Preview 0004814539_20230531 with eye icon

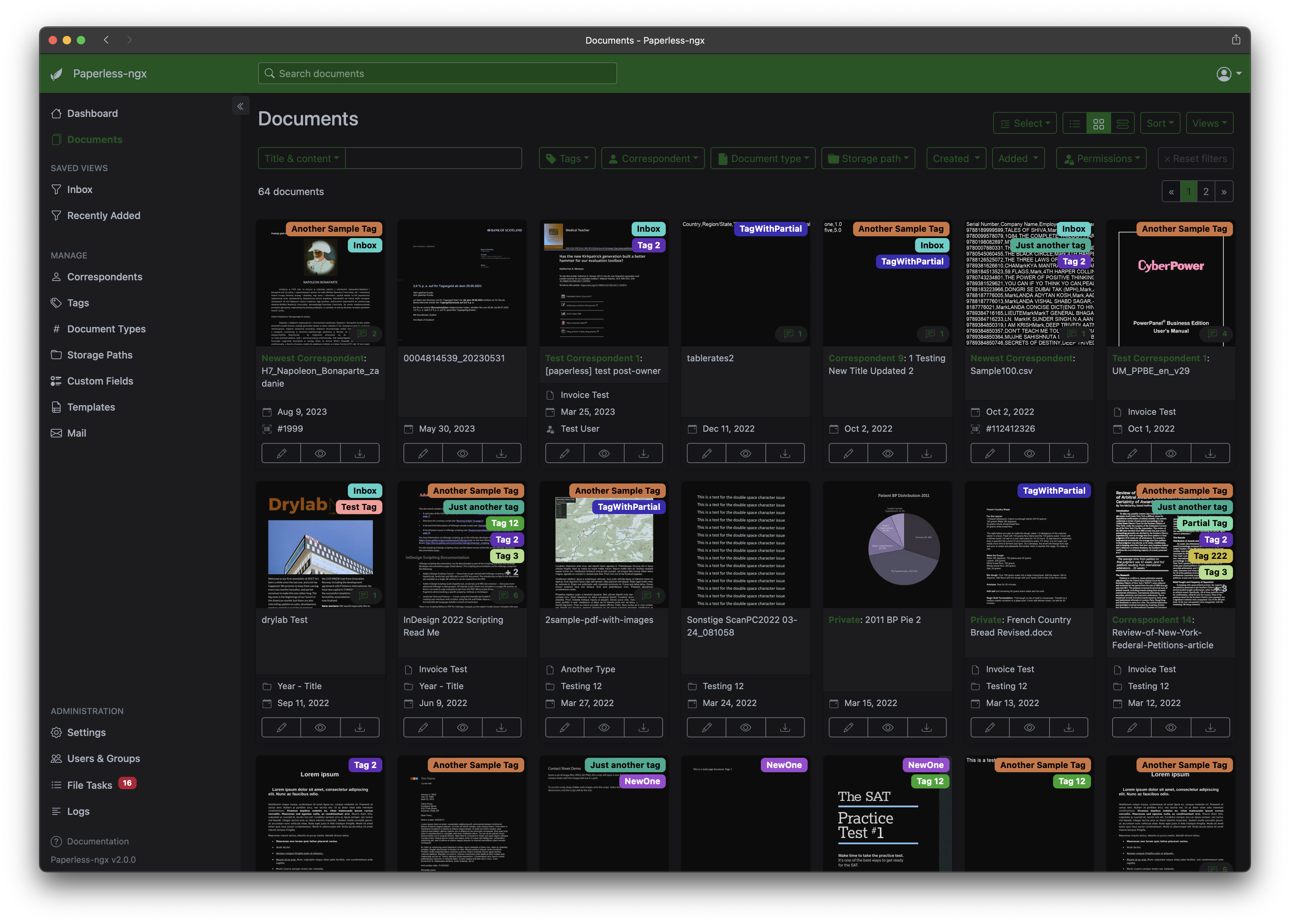coord(462,454)
